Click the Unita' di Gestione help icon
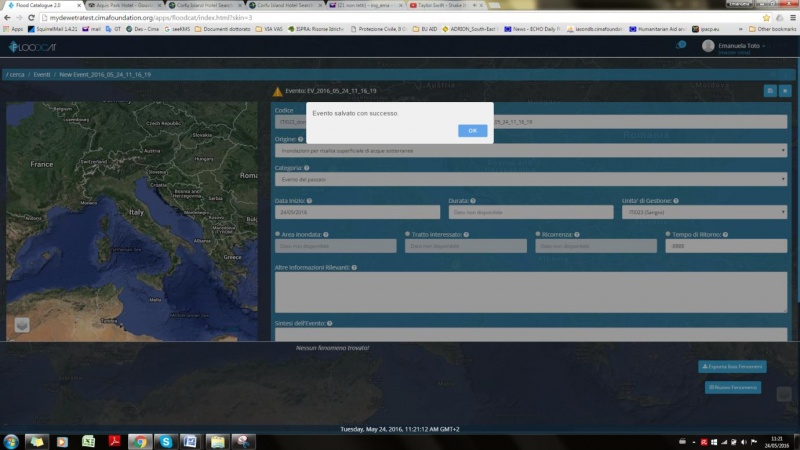The image size is (800, 450). pyautogui.click(x=676, y=201)
